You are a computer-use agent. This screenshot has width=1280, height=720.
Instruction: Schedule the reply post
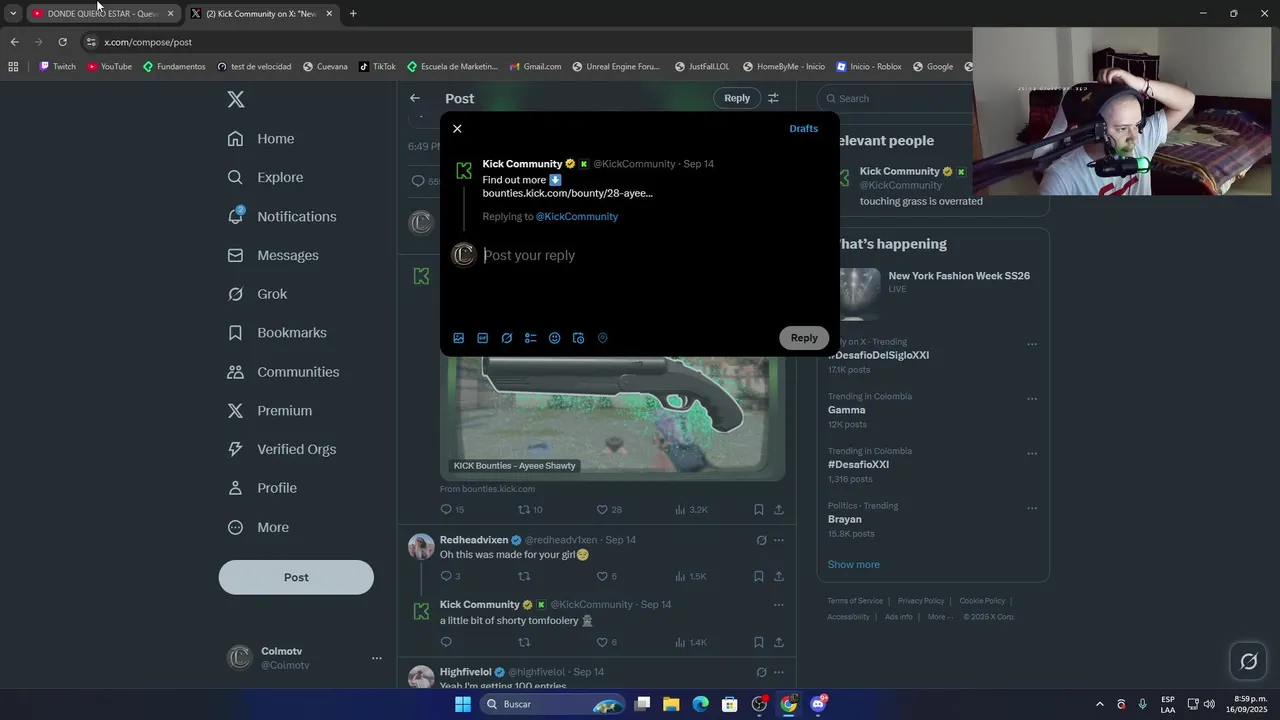[579, 338]
